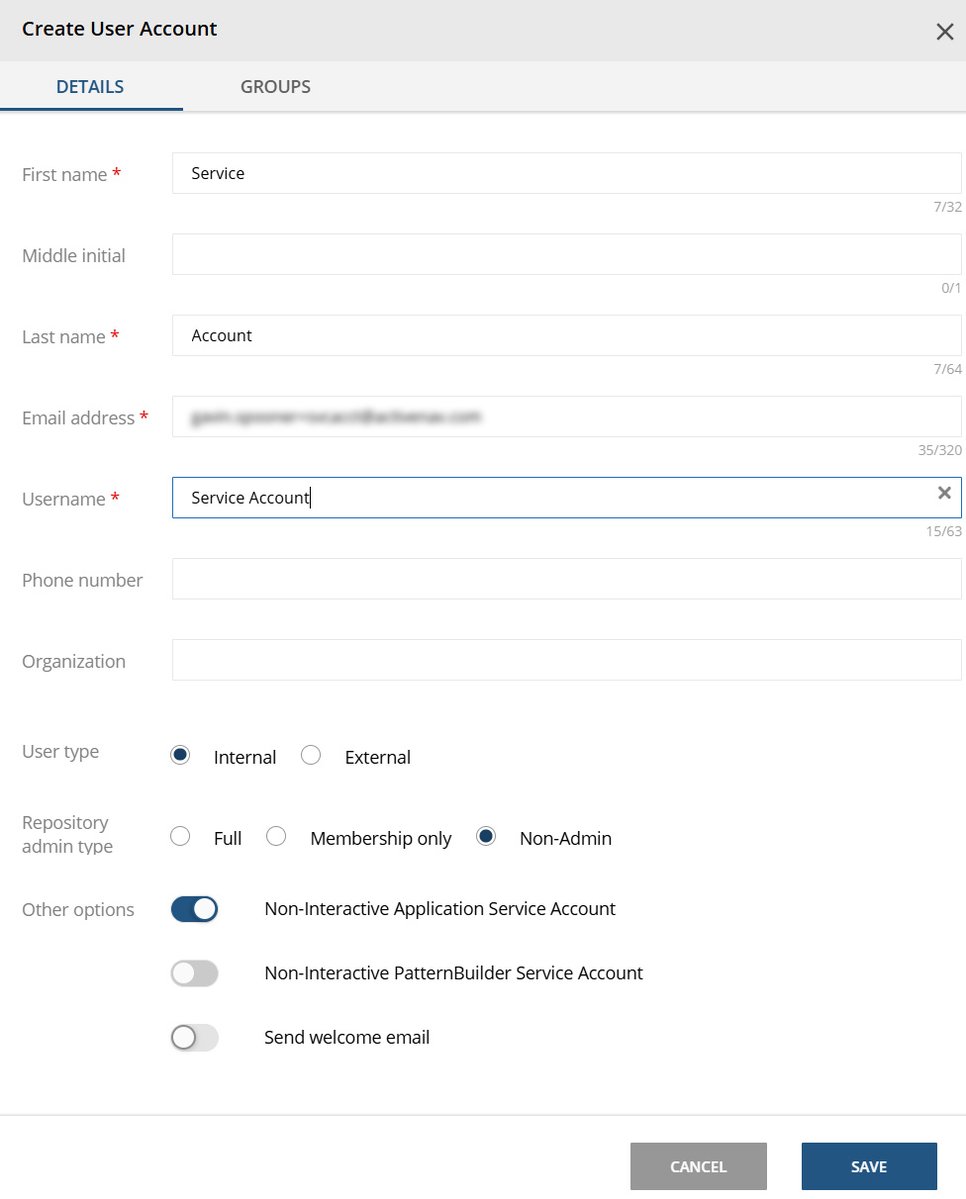This screenshot has width=966, height=1199.
Task: Select External user type
Action: (x=310, y=756)
